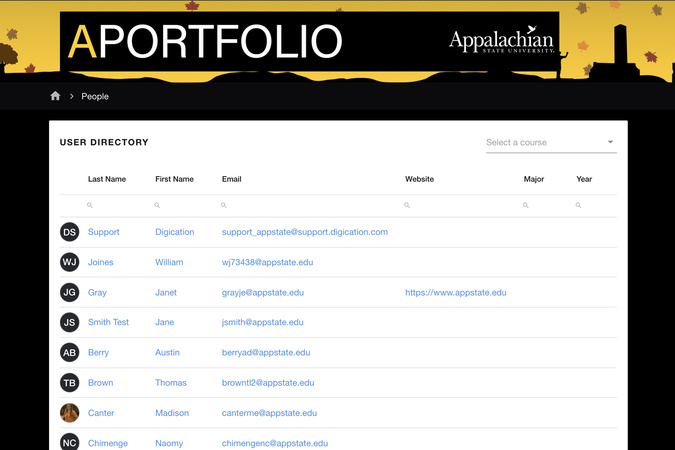This screenshot has width=675, height=450.
Task: Email wj73438@appstate.edu
Action: pos(267,262)
